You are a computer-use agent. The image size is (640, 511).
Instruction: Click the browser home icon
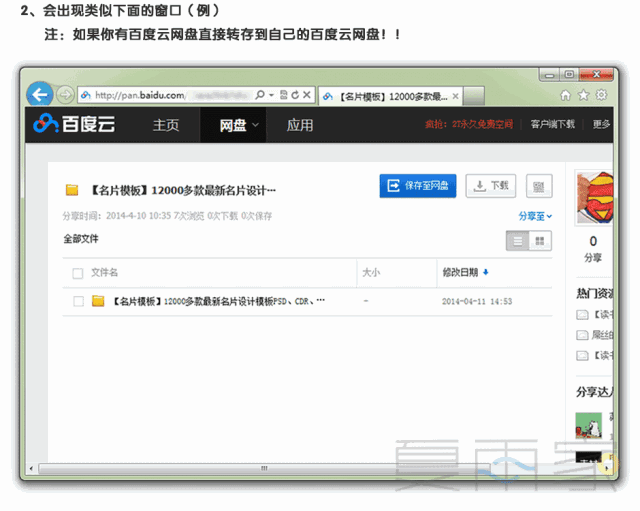click(565, 96)
